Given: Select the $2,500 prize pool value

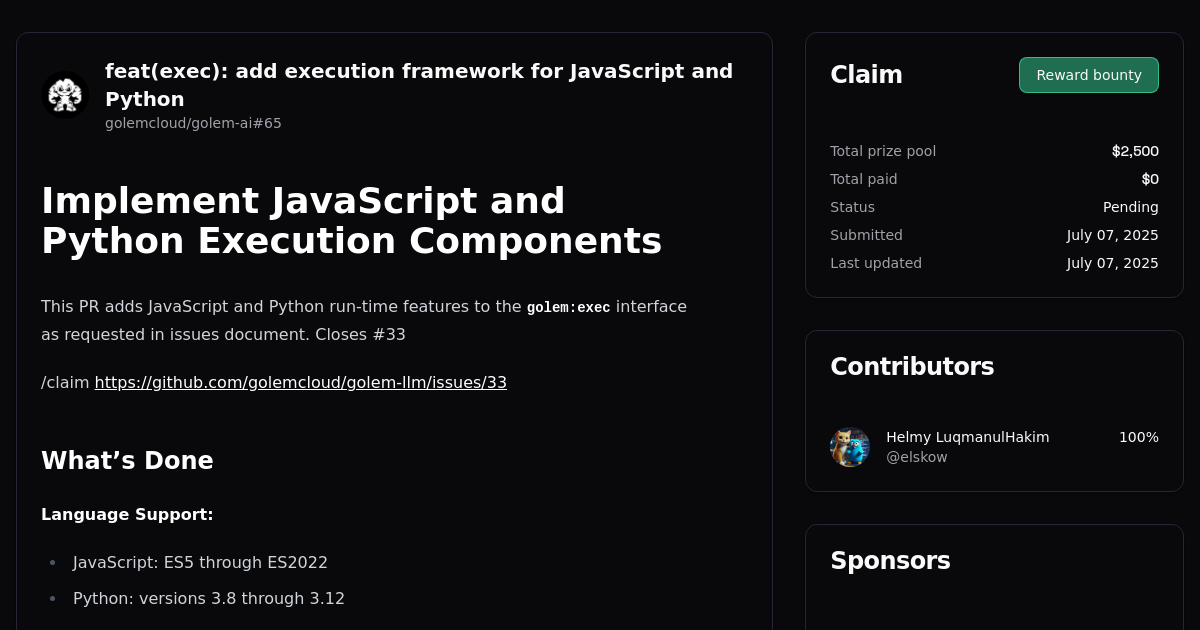Looking at the screenshot, I should pos(1135,151).
